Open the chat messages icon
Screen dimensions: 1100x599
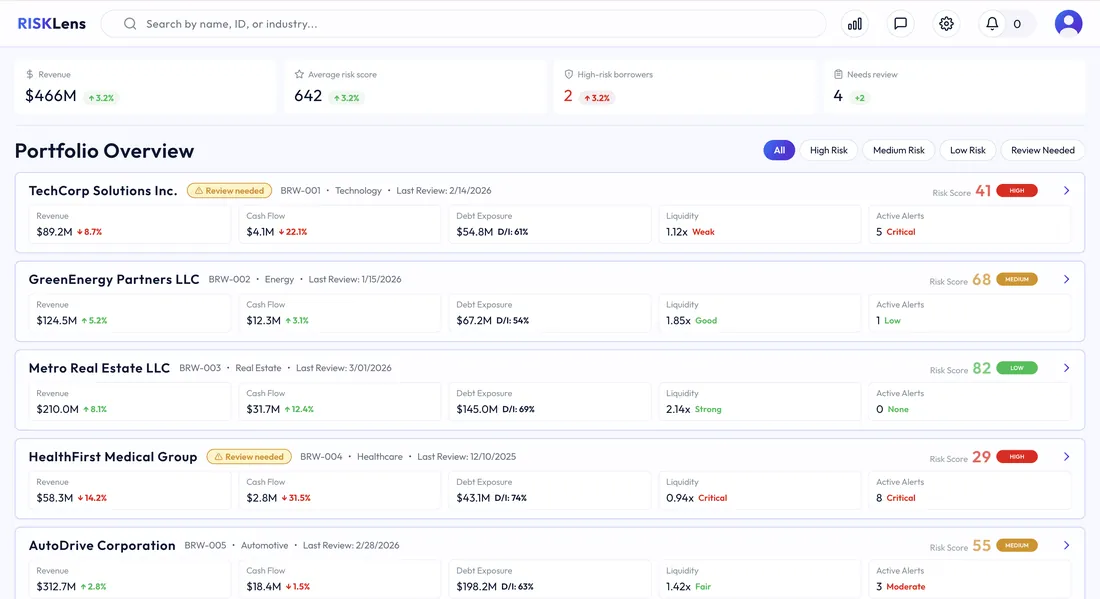(900, 24)
